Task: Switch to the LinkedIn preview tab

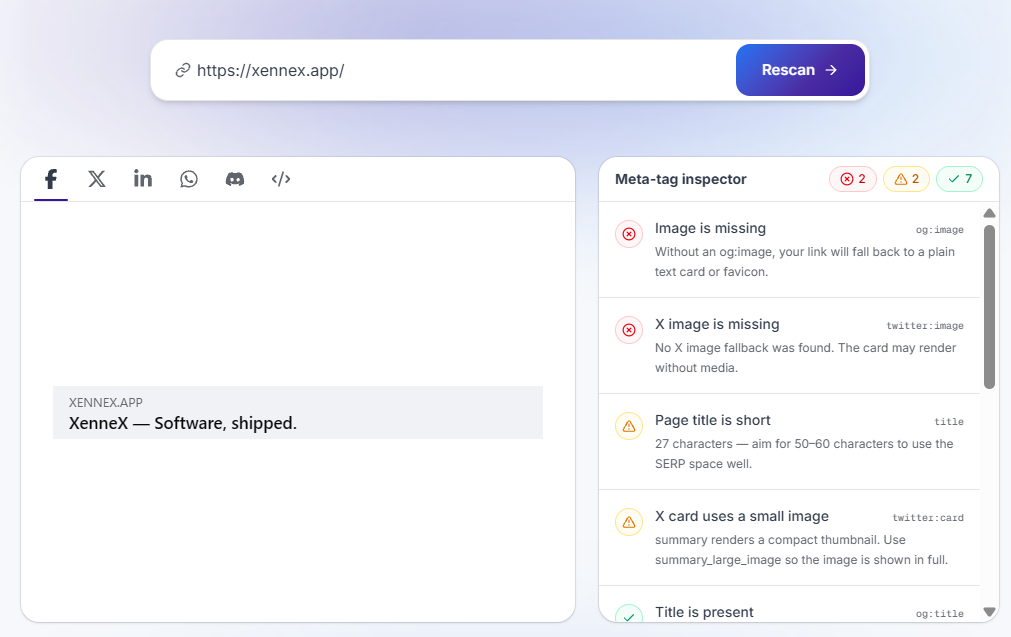Action: 142,179
